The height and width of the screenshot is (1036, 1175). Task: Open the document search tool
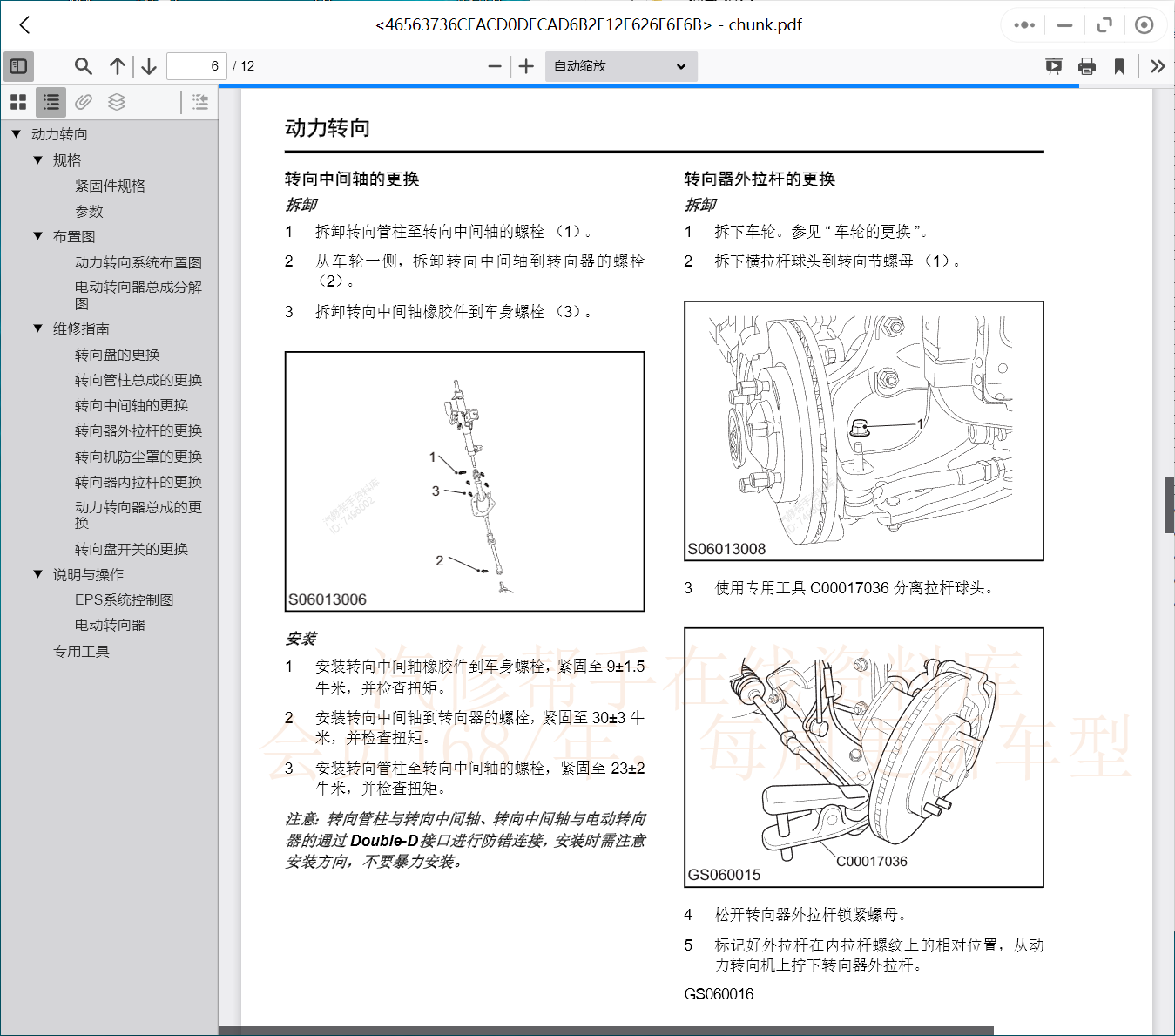[x=83, y=65]
